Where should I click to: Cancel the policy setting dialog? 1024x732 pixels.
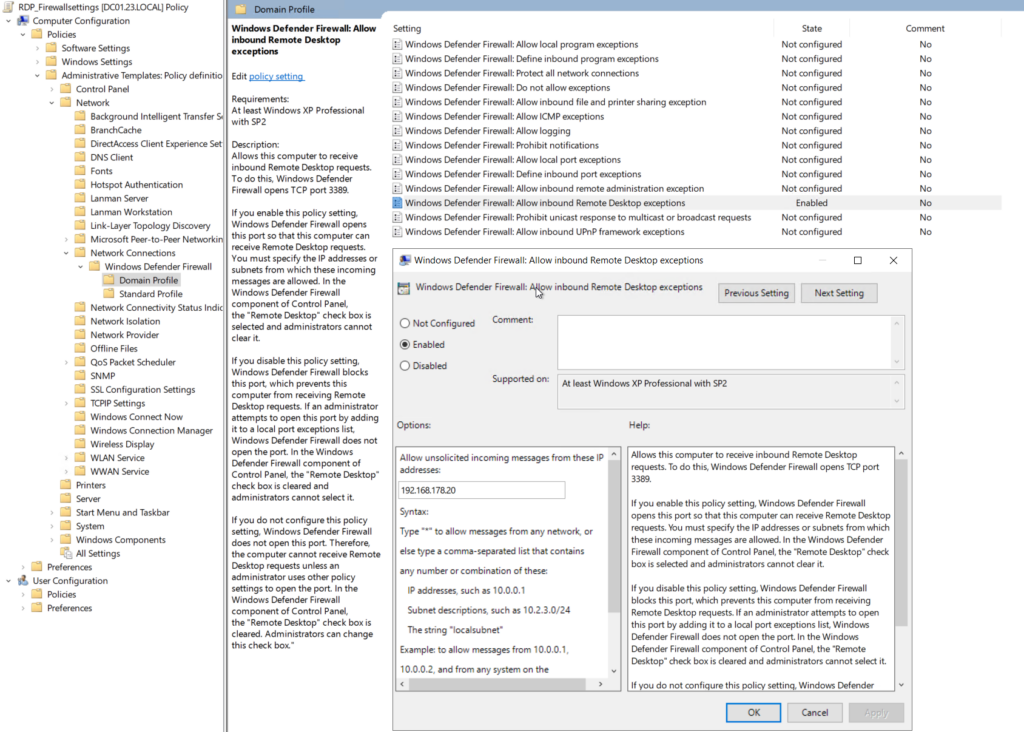pos(814,712)
